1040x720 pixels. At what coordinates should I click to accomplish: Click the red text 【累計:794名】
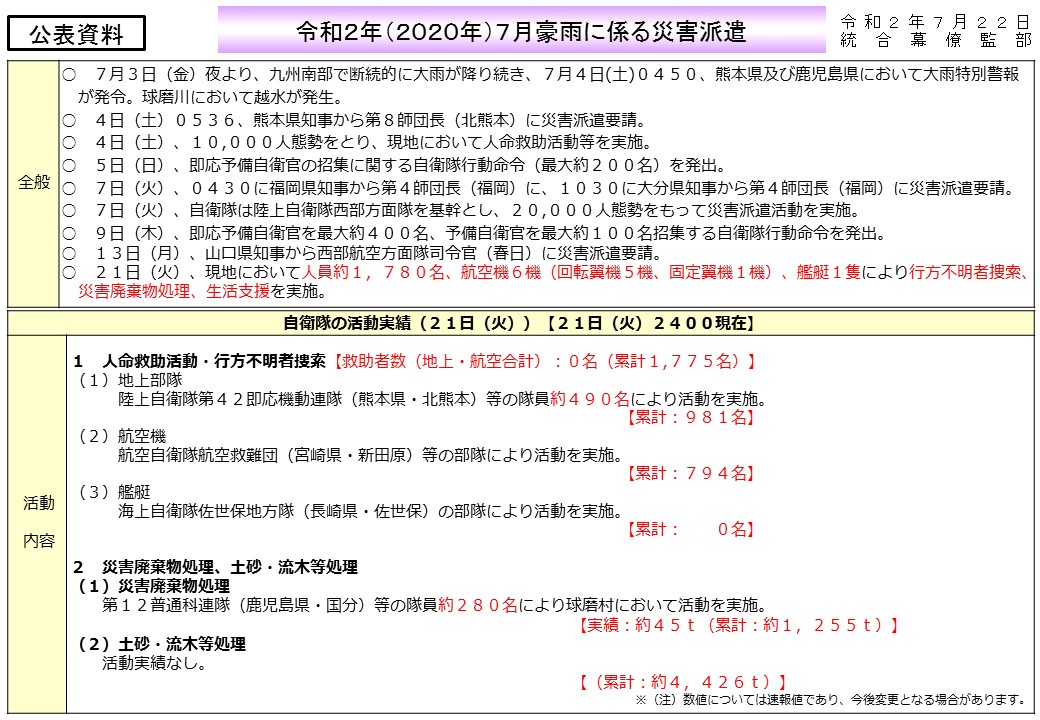pyautogui.click(x=690, y=473)
